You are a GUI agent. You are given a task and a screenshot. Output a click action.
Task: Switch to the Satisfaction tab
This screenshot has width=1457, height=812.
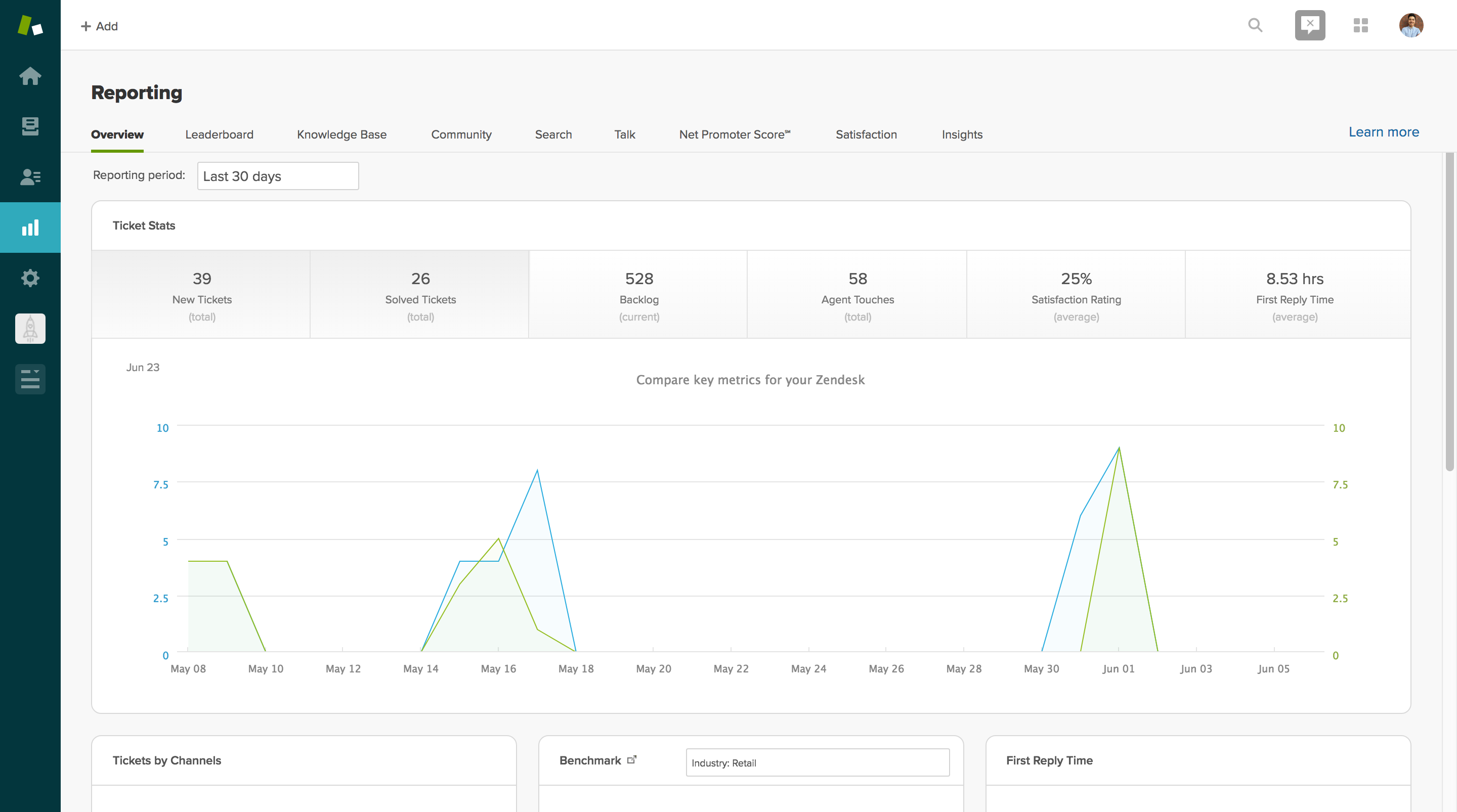click(866, 134)
